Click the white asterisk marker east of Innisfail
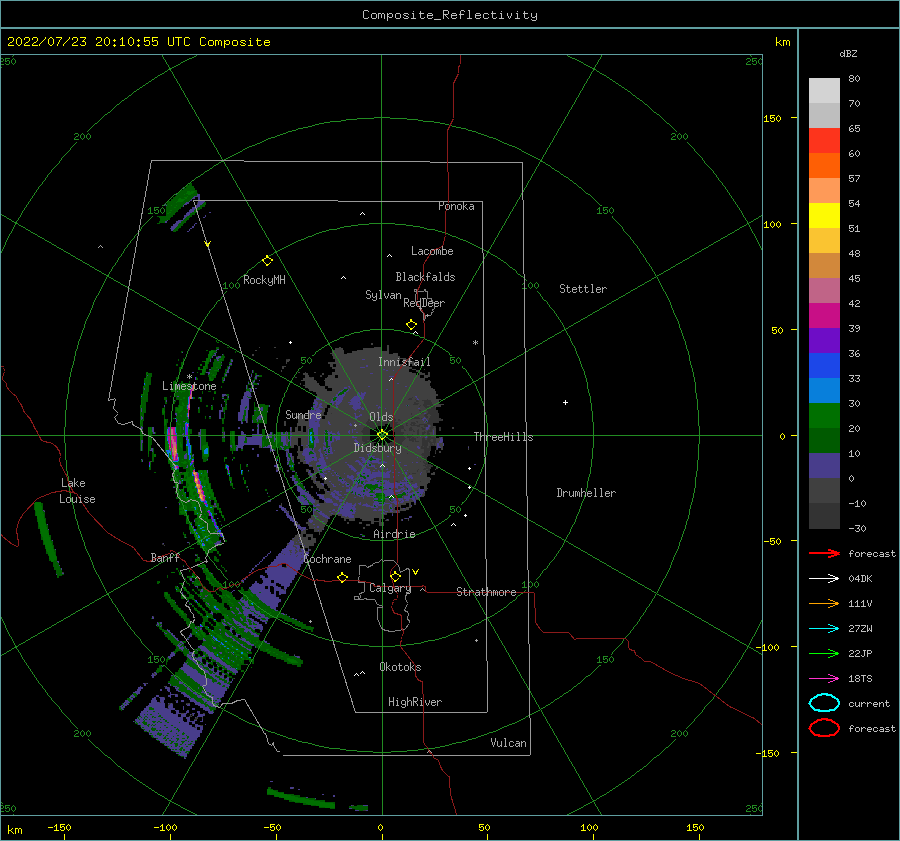The width and height of the screenshot is (900, 841). pos(475,343)
